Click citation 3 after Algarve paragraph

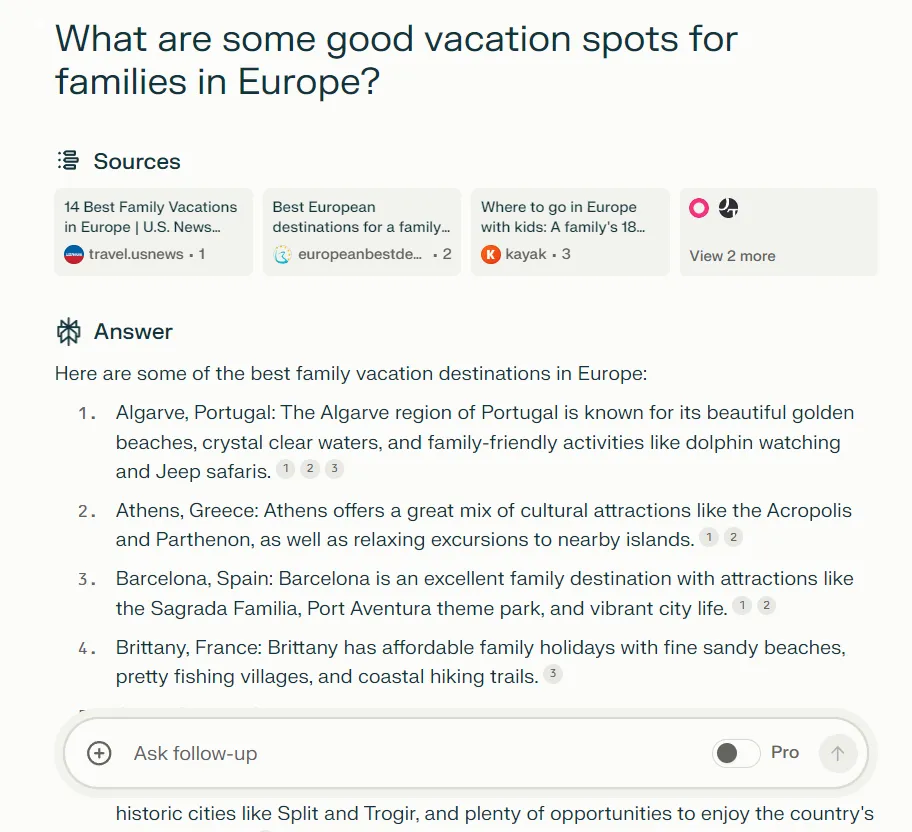pos(334,468)
